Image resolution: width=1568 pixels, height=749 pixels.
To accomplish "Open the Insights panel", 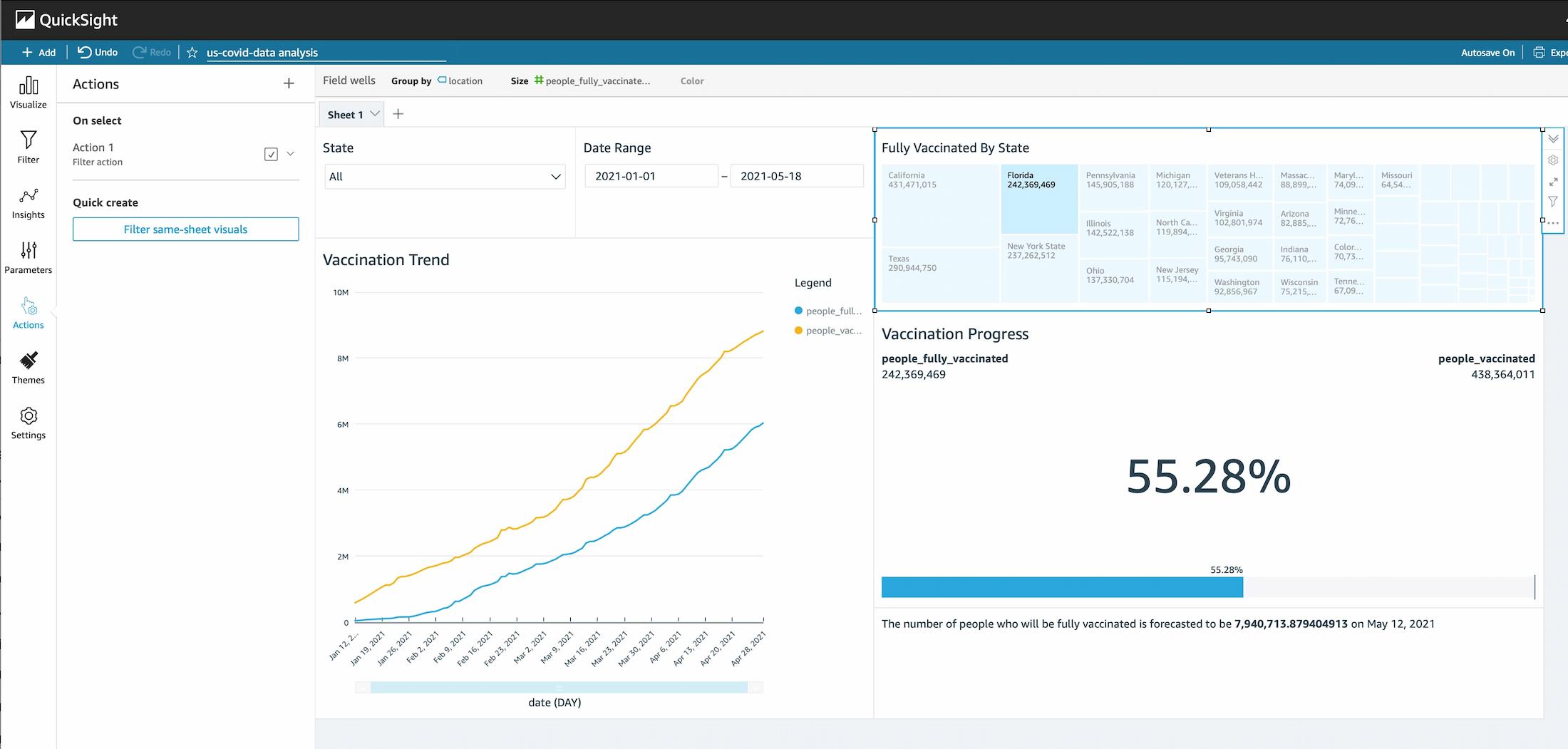I will [x=28, y=203].
